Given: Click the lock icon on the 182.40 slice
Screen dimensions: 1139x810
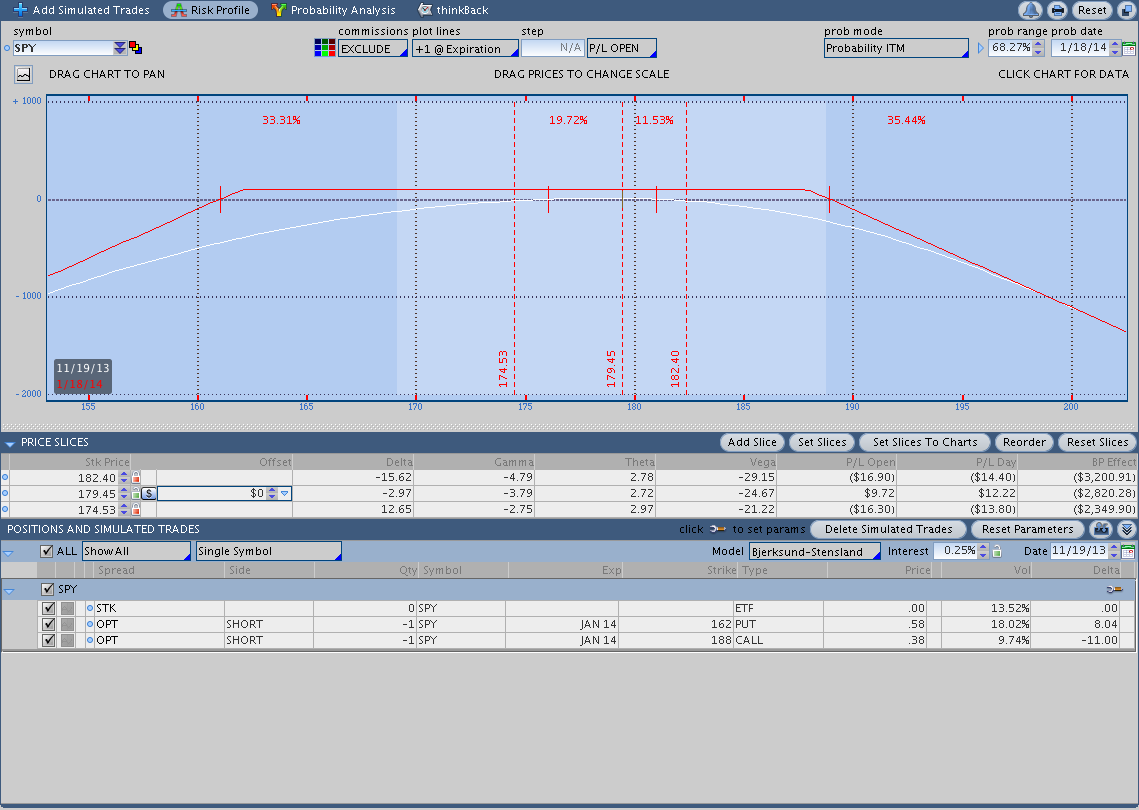Looking at the screenshot, I should [136, 477].
